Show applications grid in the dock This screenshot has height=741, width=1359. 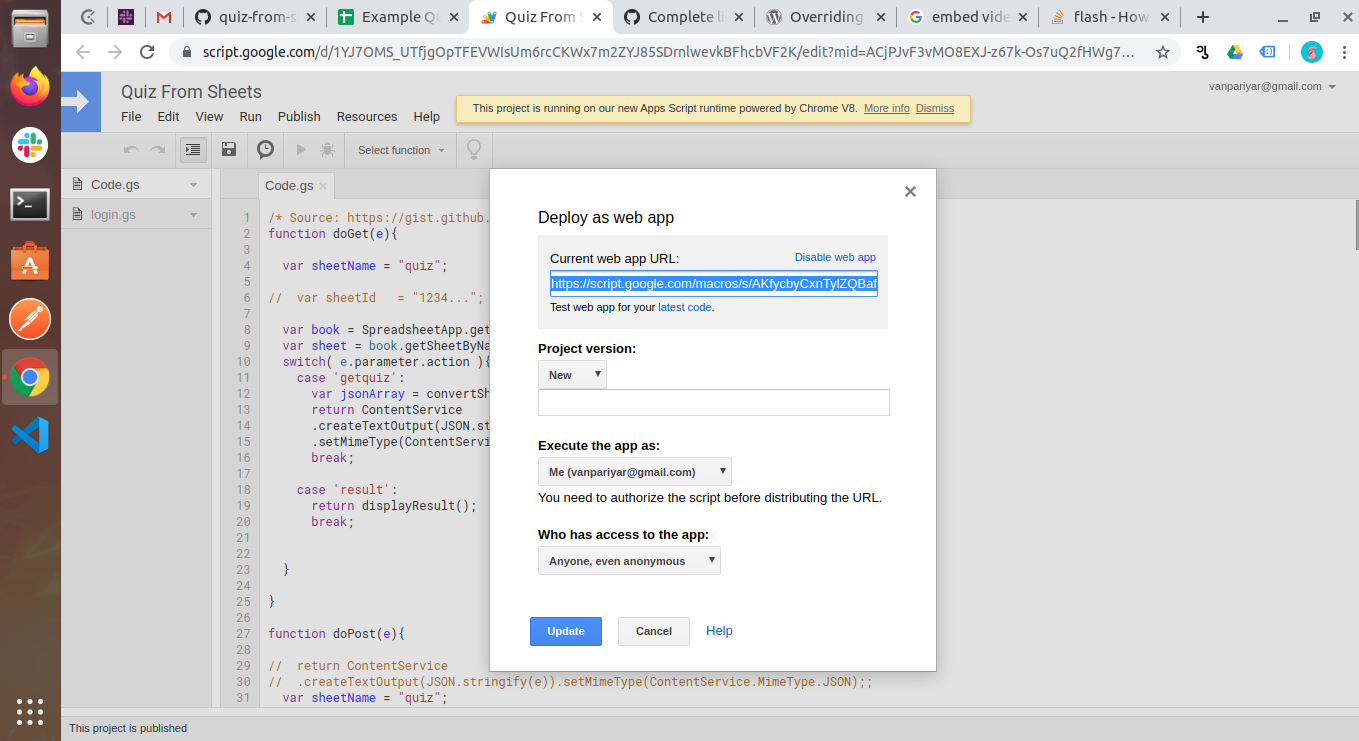coord(30,711)
